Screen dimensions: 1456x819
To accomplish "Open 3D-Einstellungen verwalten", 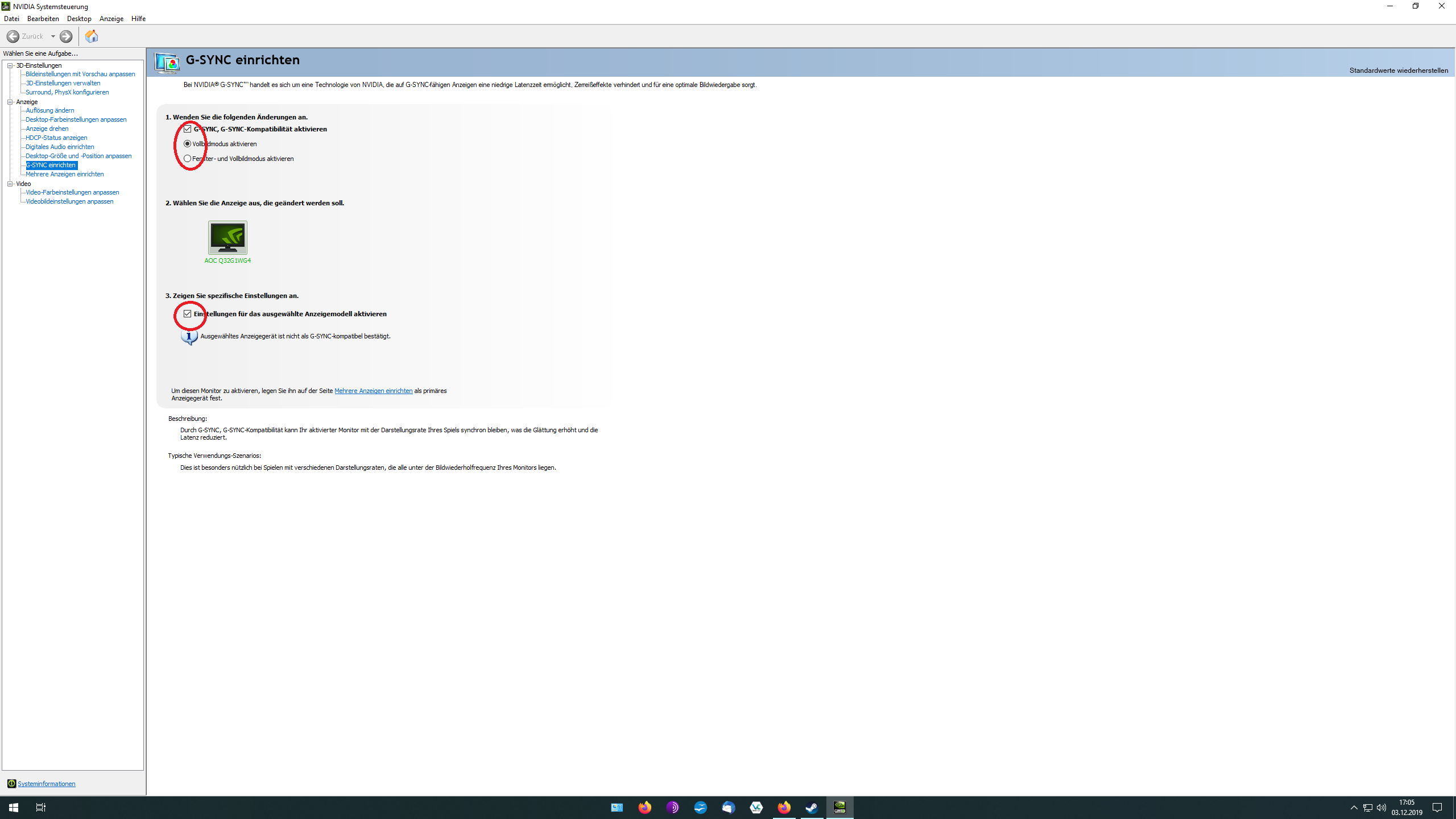I will (x=63, y=83).
